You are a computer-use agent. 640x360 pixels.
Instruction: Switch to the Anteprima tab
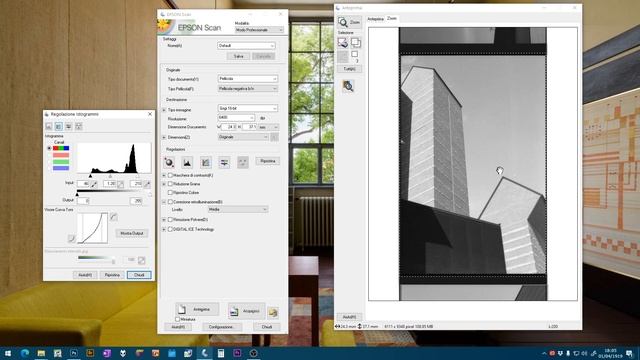[x=376, y=19]
